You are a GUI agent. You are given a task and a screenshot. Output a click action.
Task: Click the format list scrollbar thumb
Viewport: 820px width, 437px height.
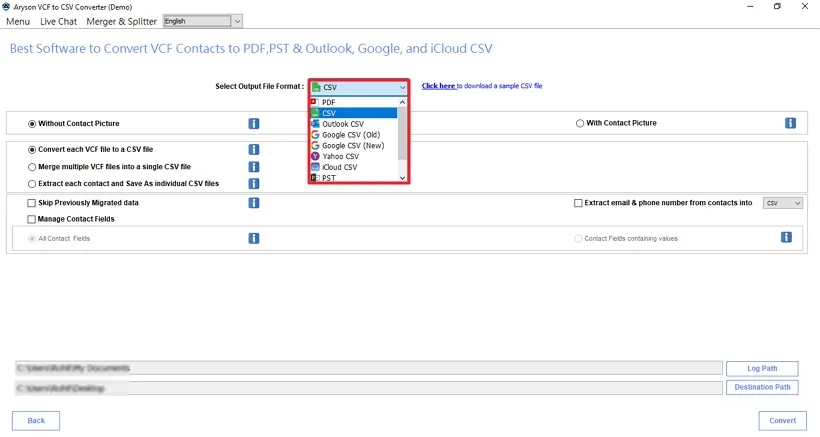(402, 133)
